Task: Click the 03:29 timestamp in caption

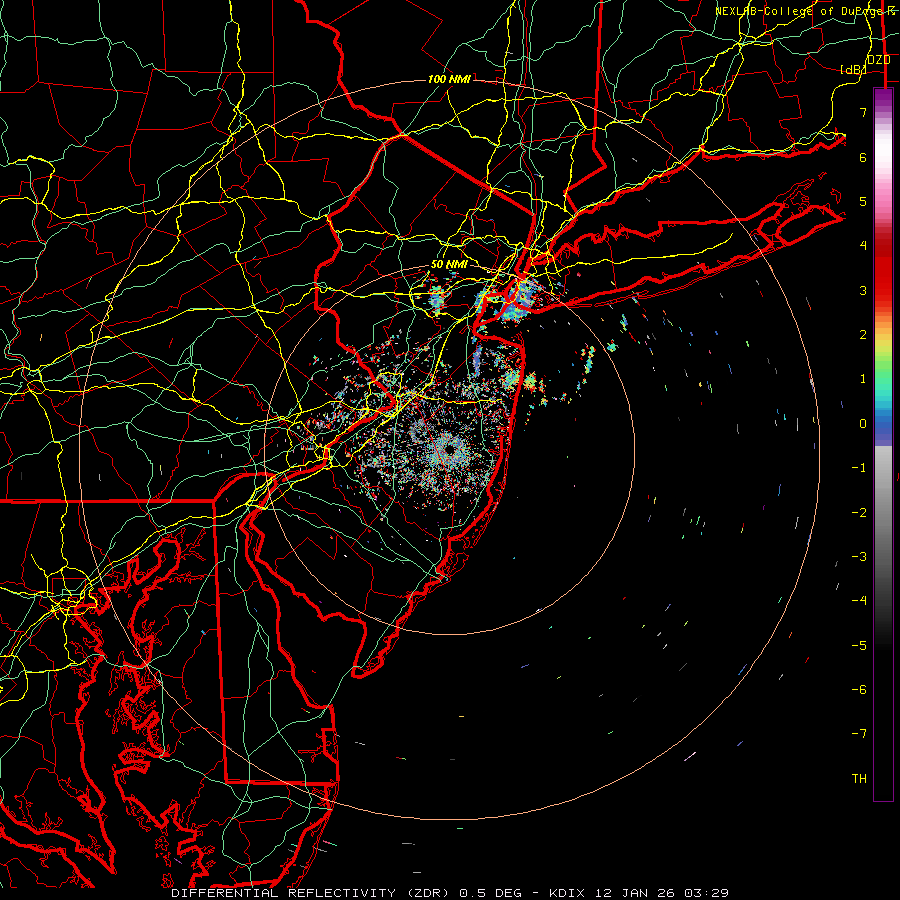Action: coord(709,893)
